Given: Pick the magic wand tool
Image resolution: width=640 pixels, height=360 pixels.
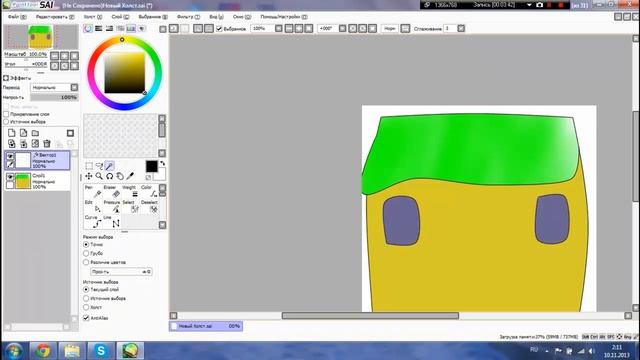Looking at the screenshot, I should coord(109,166).
